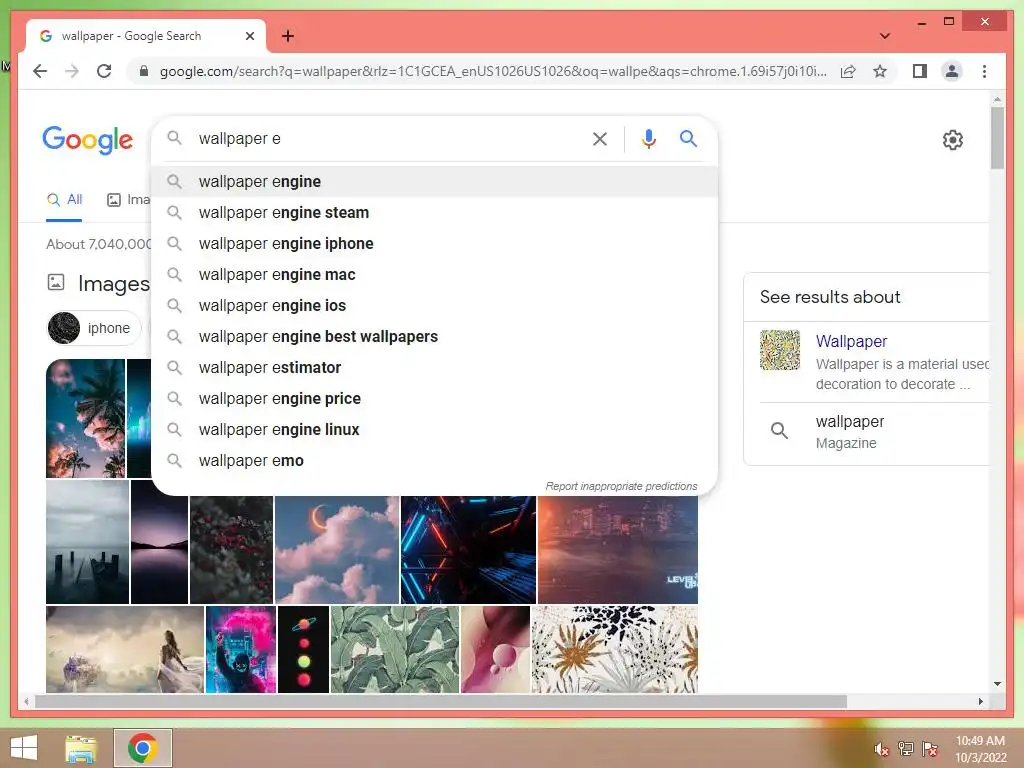
Task: Open the dark red flowers image
Action: [x=231, y=550]
